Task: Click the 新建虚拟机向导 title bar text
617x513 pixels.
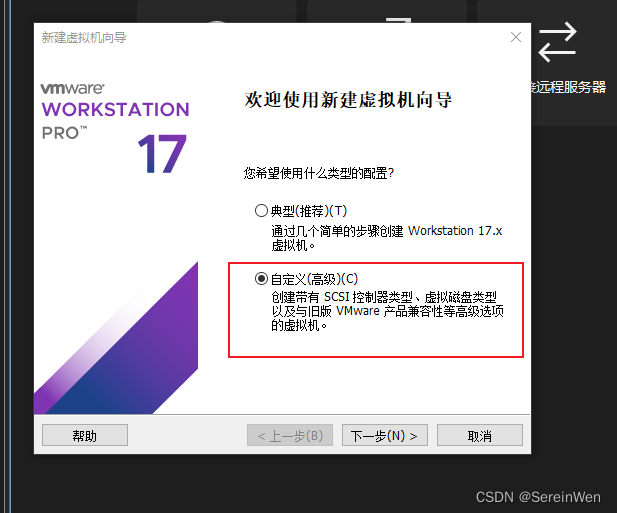Action: click(84, 38)
